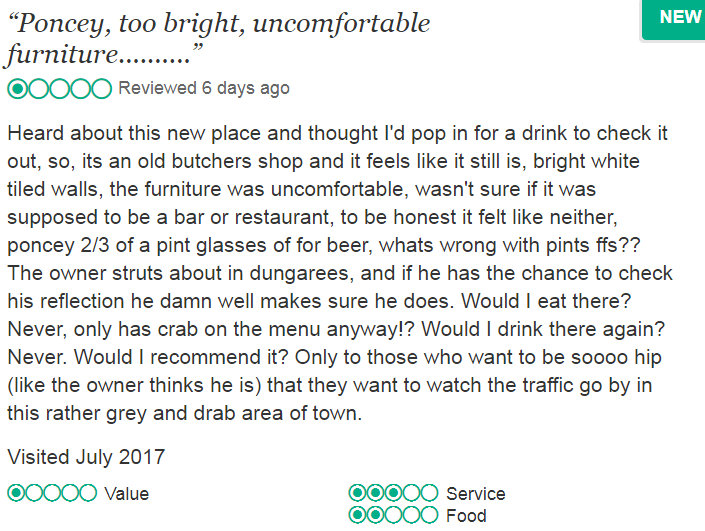Click the first Service rating bubble
This screenshot has height=531, width=705.
pos(358,493)
